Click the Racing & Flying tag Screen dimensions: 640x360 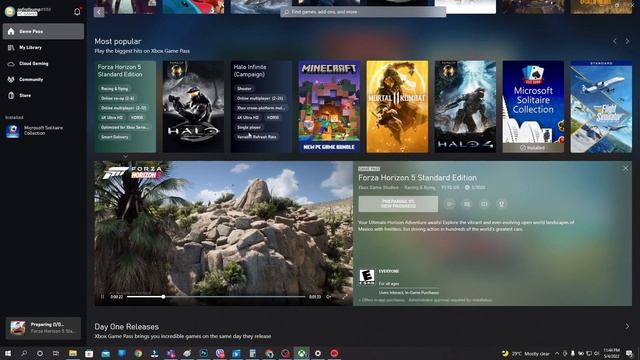pos(114,89)
